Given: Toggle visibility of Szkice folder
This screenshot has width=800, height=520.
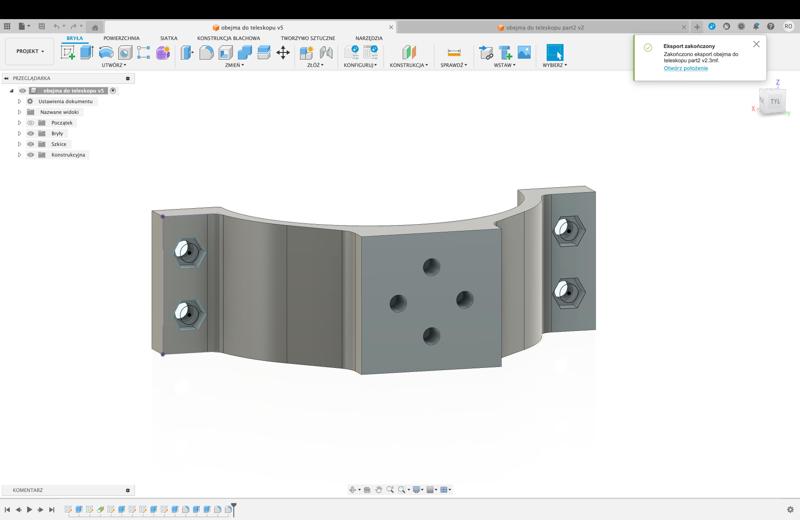Looking at the screenshot, I should point(31,144).
